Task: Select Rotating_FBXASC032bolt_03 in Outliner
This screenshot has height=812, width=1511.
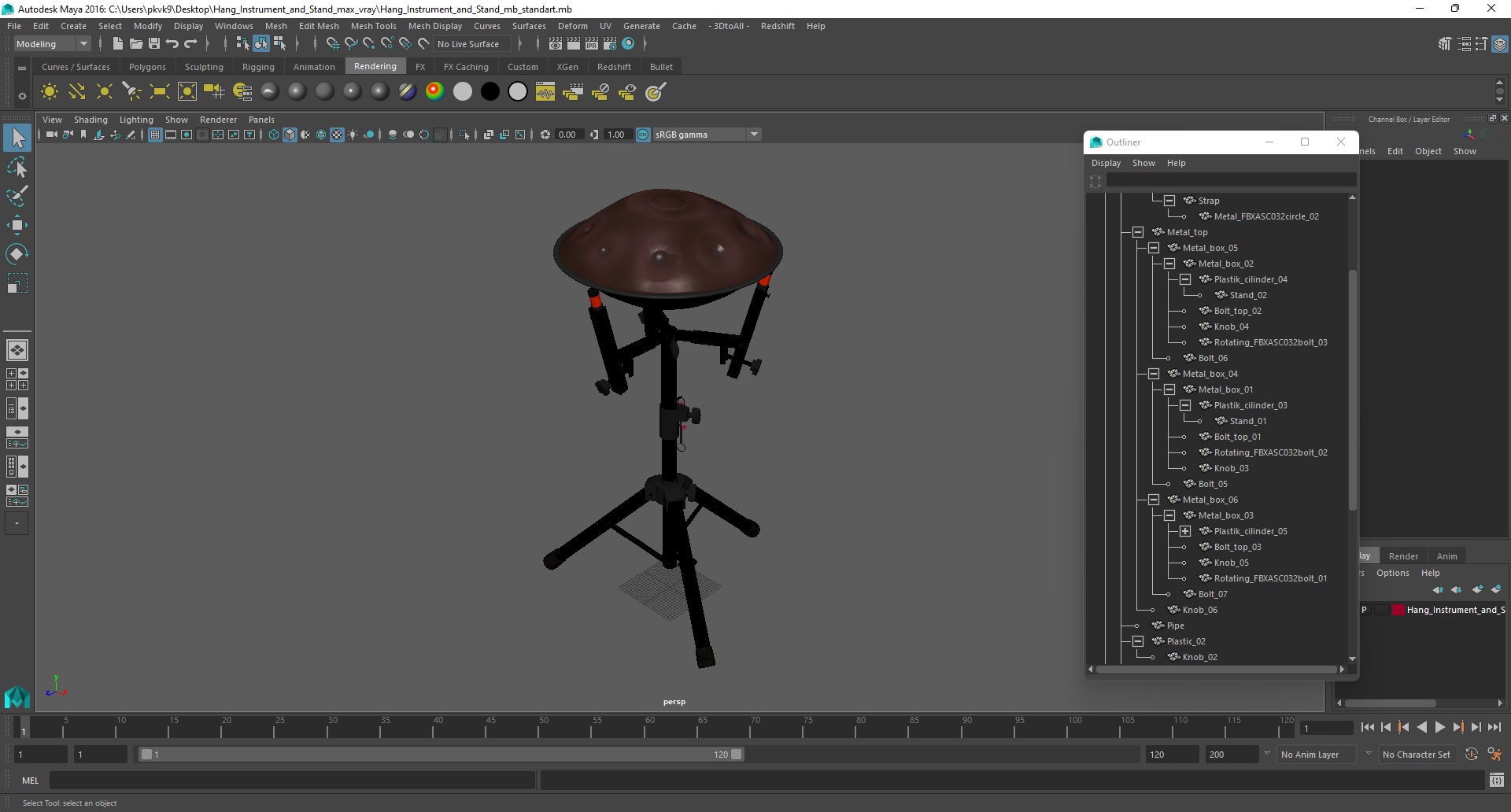Action: point(1270,342)
